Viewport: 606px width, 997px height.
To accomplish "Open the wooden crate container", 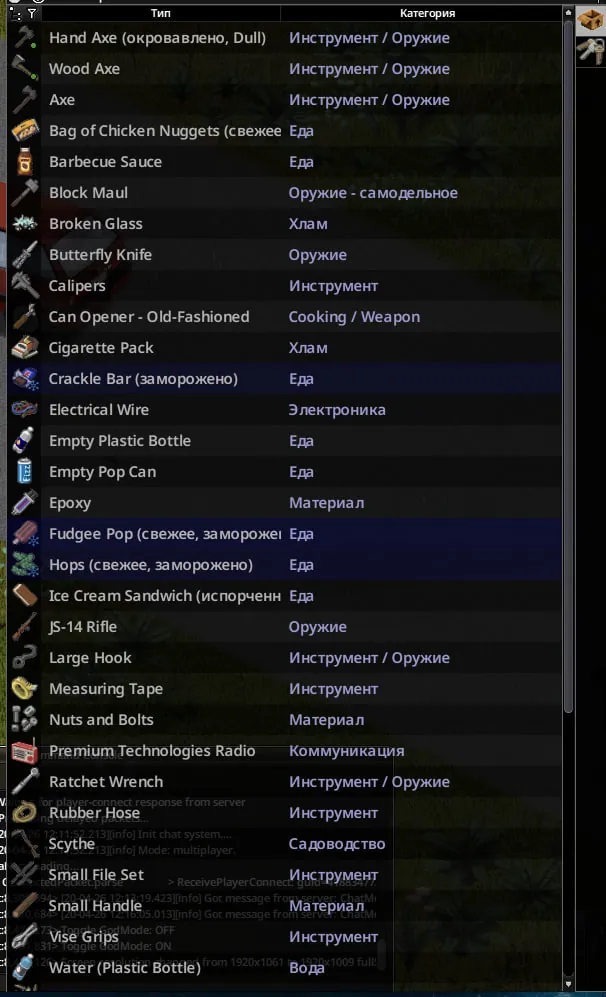I will 590,19.
